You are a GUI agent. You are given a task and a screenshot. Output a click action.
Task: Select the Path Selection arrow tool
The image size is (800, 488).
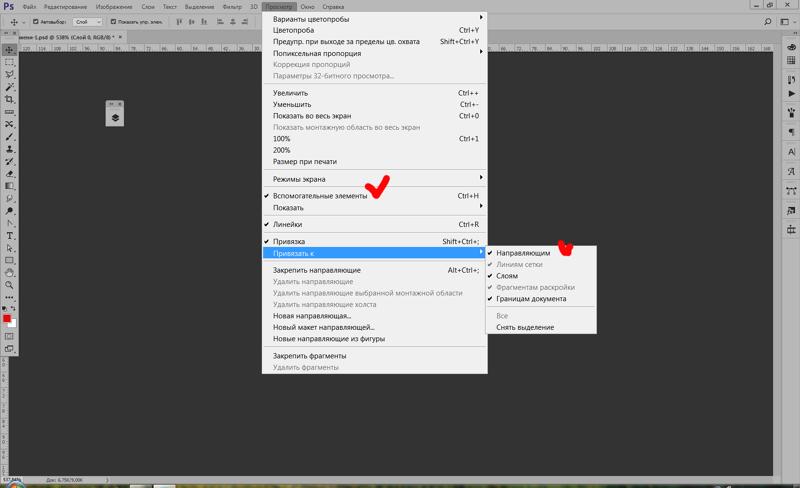click(x=9, y=248)
